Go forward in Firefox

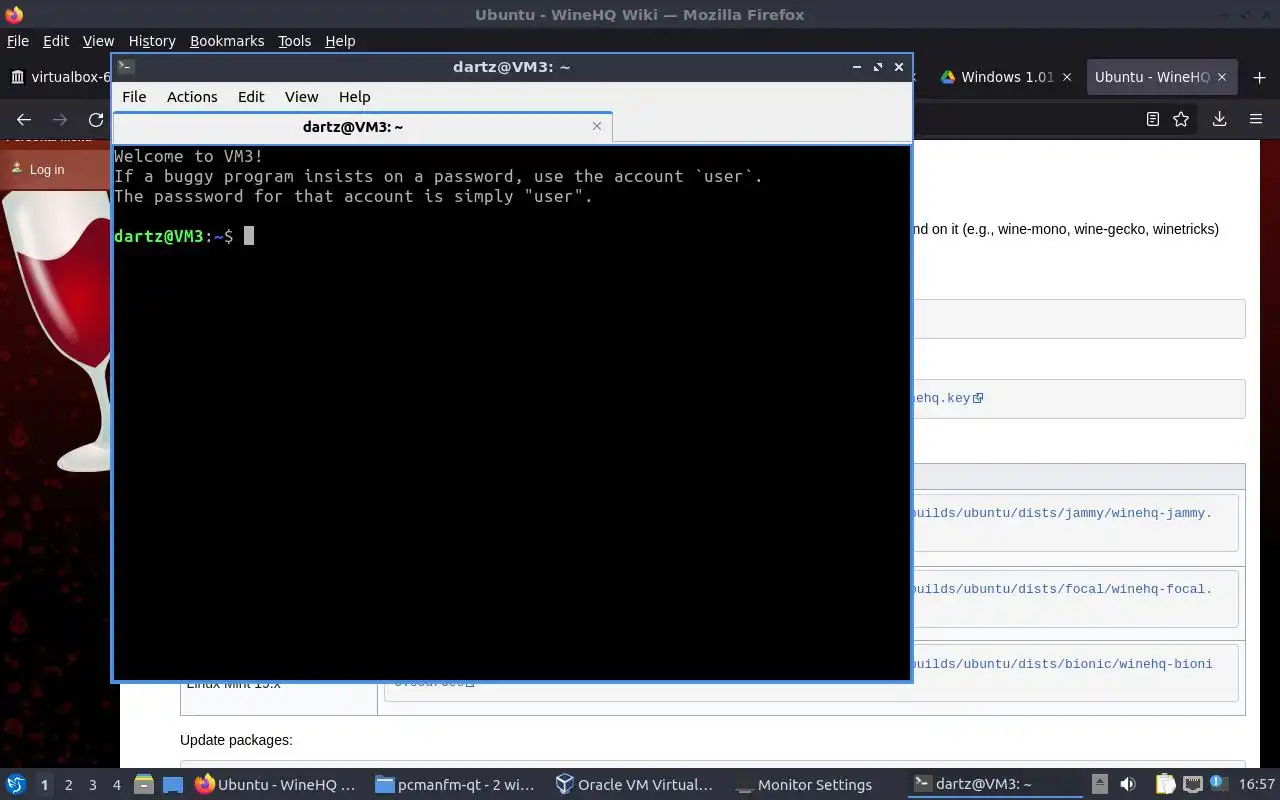(60, 119)
